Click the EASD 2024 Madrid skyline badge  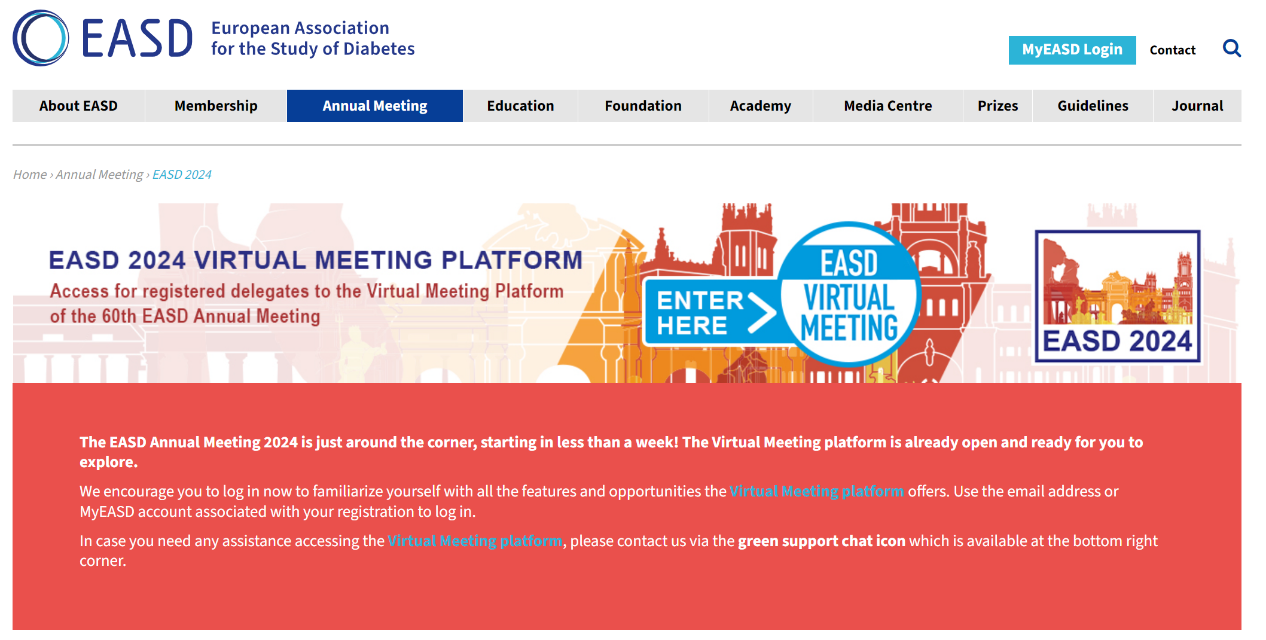pos(1117,297)
